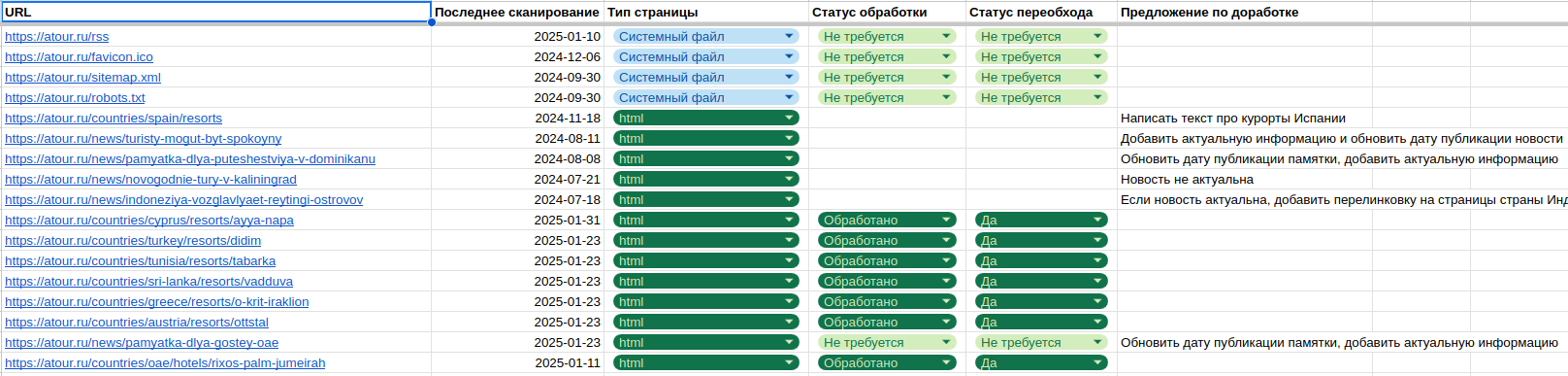Open the greece/resorts/o-krit-iraklion link
Screen dimensions: 1568x376
tap(157, 302)
